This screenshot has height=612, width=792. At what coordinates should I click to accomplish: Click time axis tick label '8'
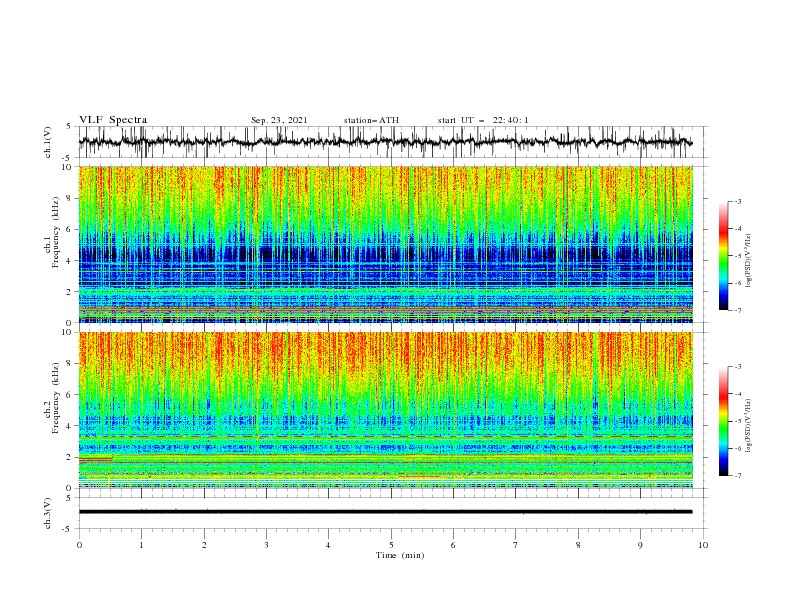click(578, 545)
